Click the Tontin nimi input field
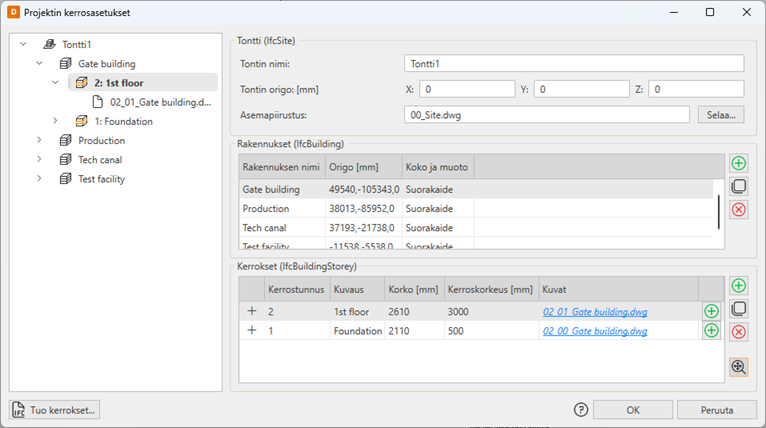766x428 pixels. (x=574, y=64)
